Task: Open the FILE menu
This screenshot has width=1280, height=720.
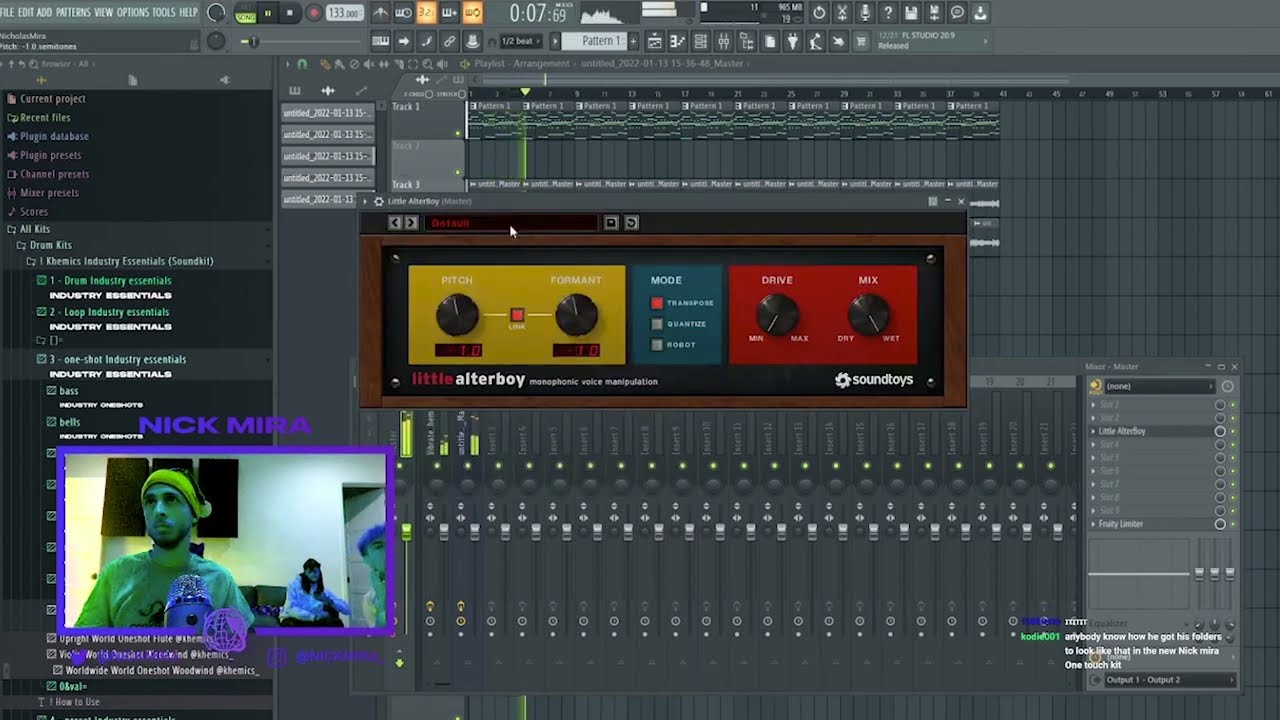Action: point(8,12)
